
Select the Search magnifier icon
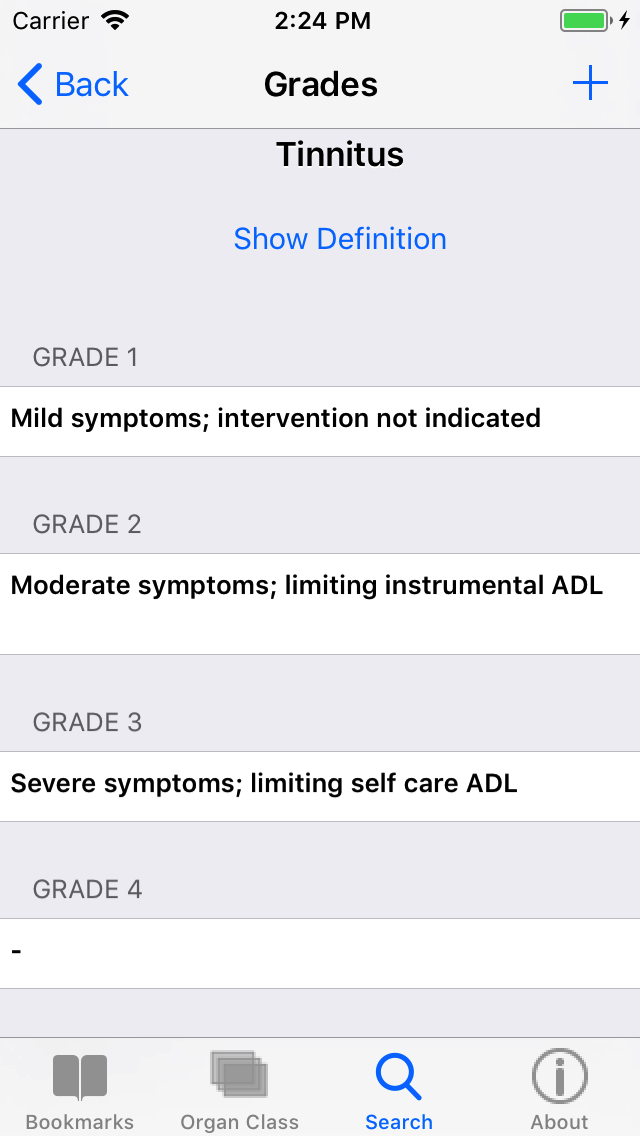[398, 1077]
